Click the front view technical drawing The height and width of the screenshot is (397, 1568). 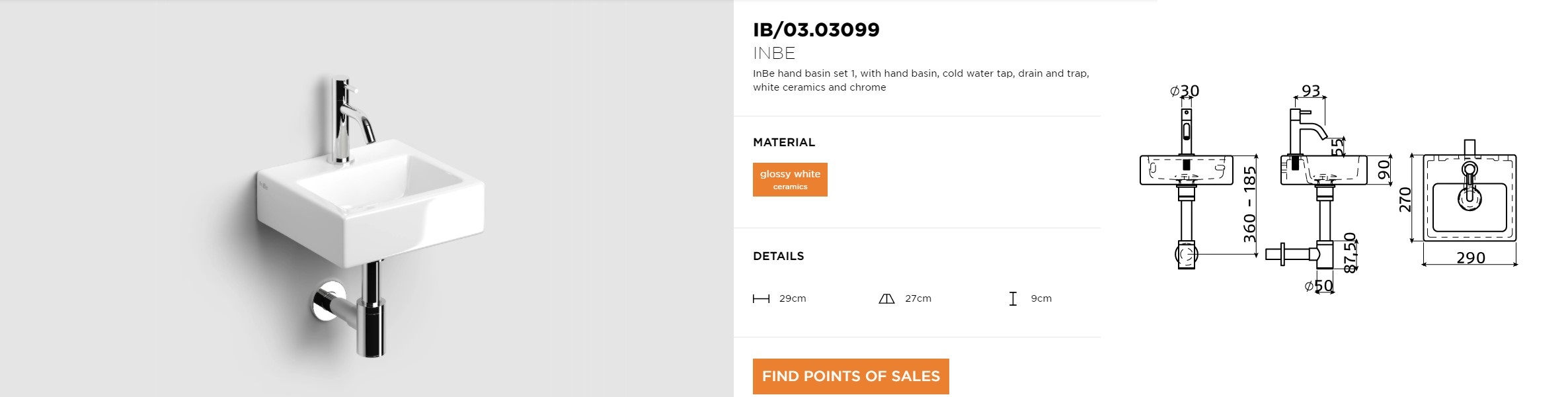coord(1198,179)
